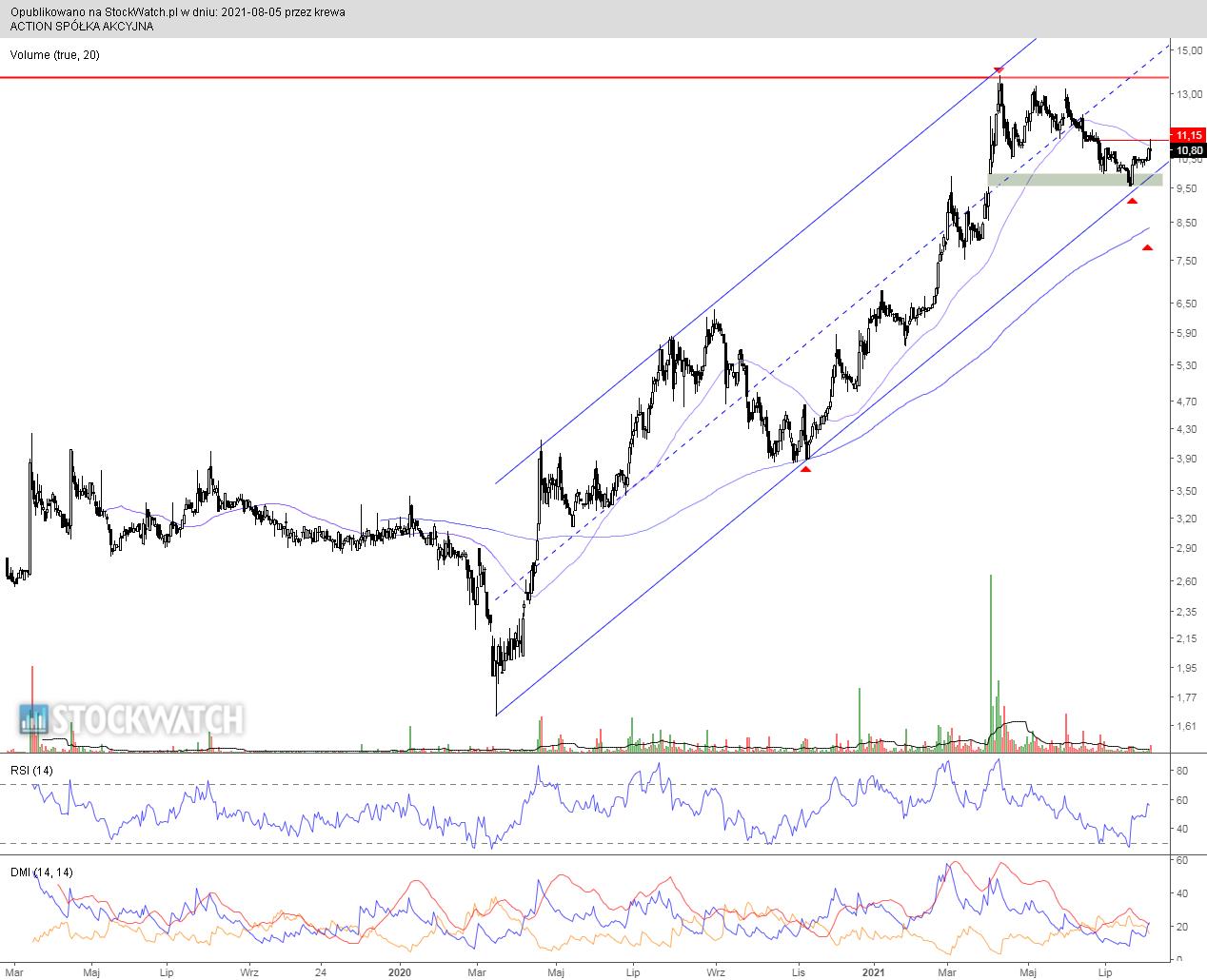Click the tallest green volume bar
The image size is (1207, 980).
(x=991, y=663)
